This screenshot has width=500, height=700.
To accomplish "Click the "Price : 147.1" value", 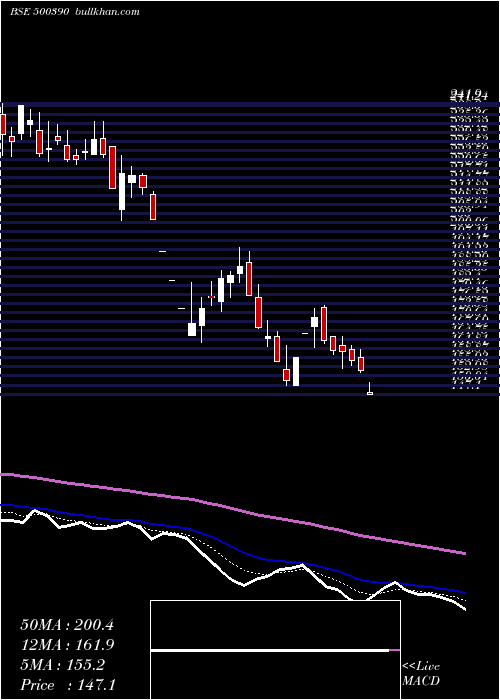I will coord(68,685).
